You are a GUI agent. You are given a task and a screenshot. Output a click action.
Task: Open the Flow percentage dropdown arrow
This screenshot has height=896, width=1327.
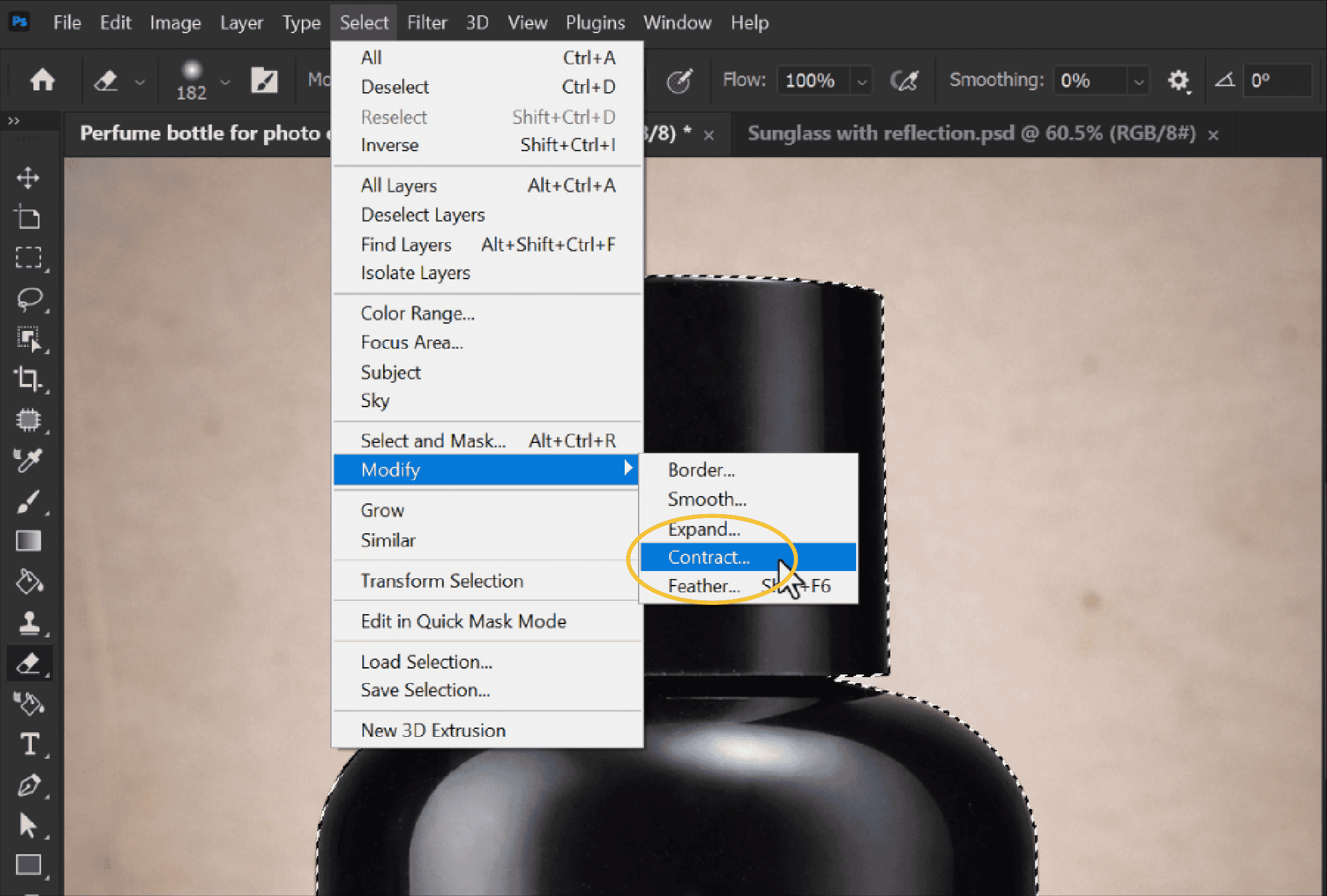point(862,82)
